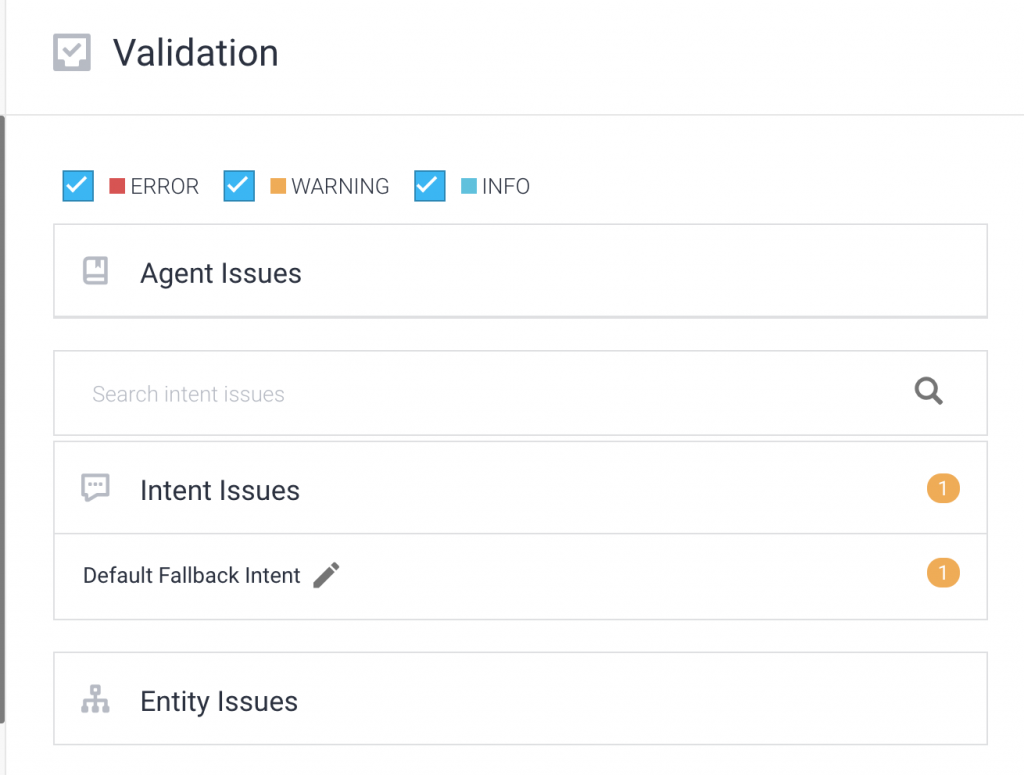
Task: Uncheck the ERROR filter checkbox
Action: click(78, 186)
